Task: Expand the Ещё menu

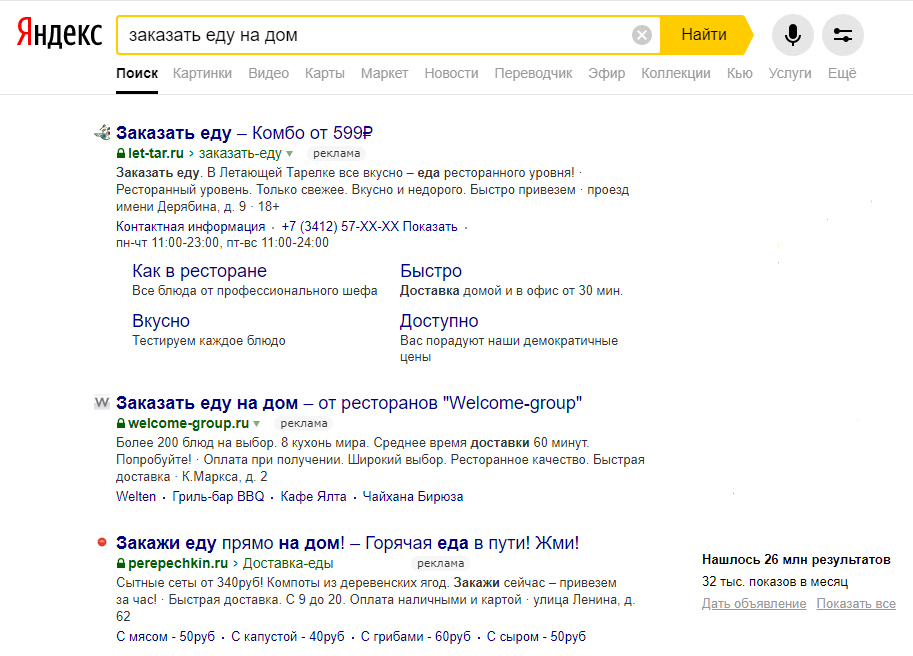Action: point(842,73)
